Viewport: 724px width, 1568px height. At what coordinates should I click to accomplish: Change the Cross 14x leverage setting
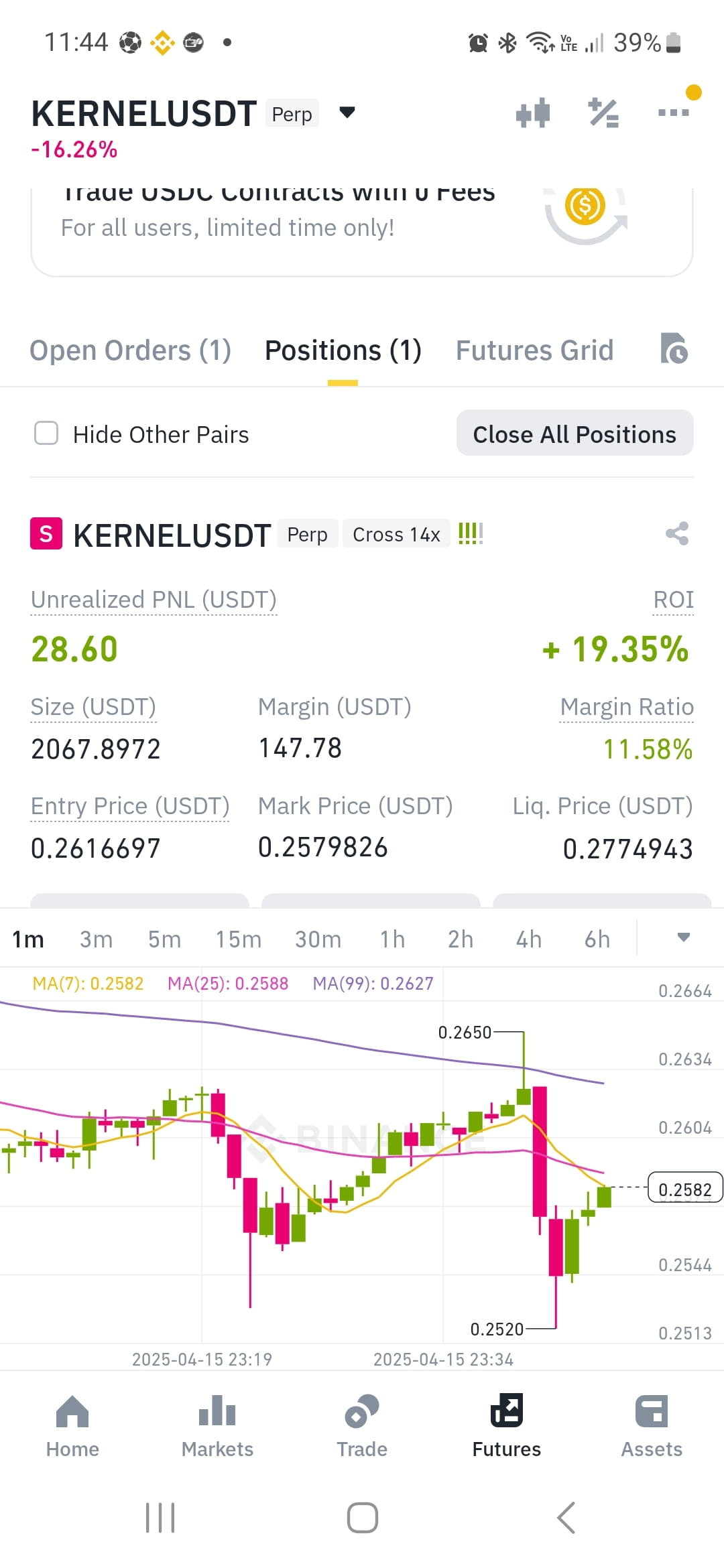click(396, 534)
